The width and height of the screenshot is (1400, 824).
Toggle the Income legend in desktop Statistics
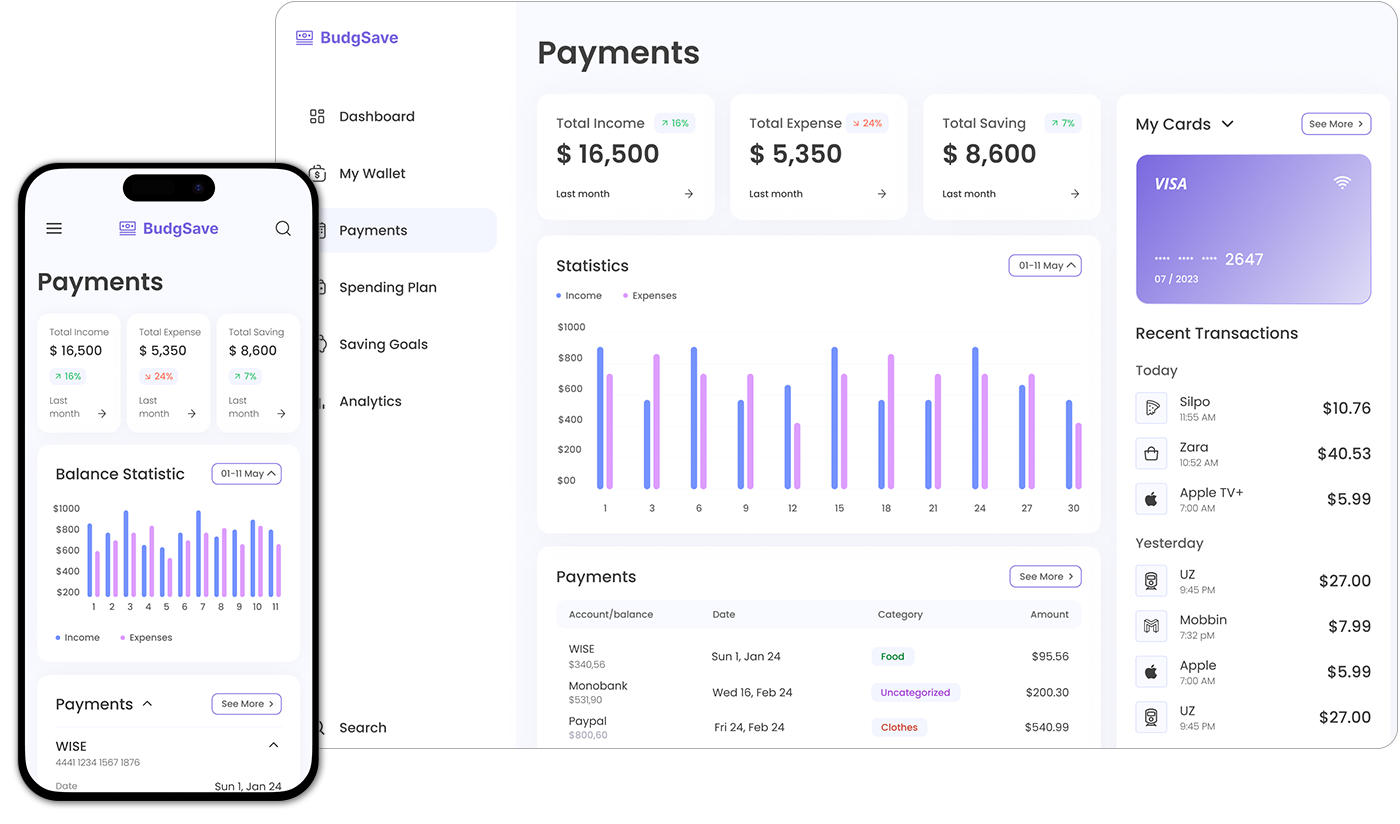tap(579, 296)
